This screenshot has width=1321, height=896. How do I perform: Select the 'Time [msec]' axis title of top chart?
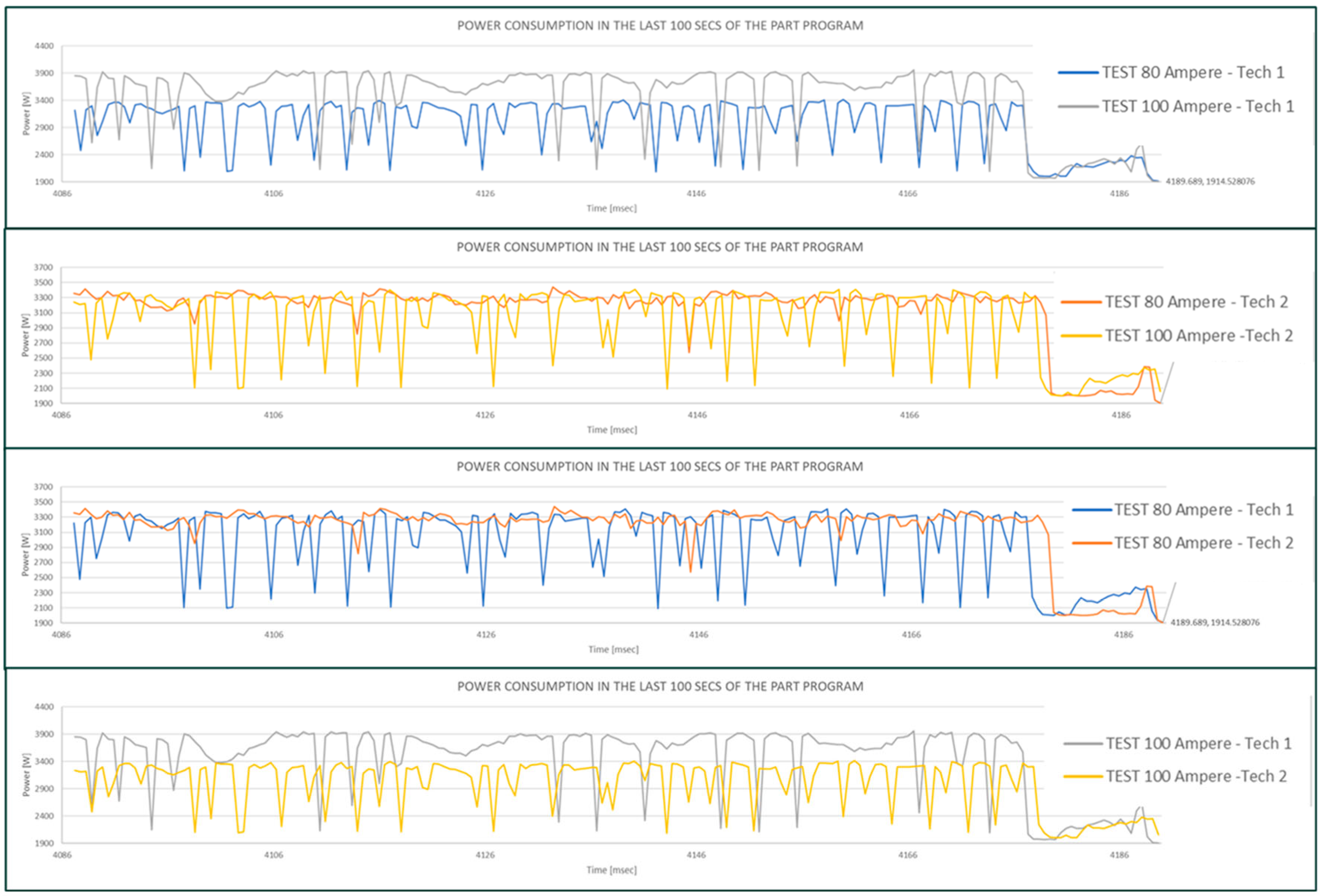tap(612, 209)
